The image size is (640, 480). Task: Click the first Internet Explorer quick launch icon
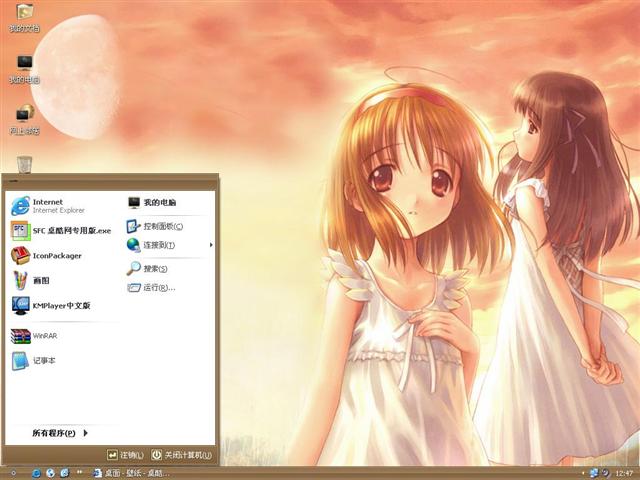point(36,473)
